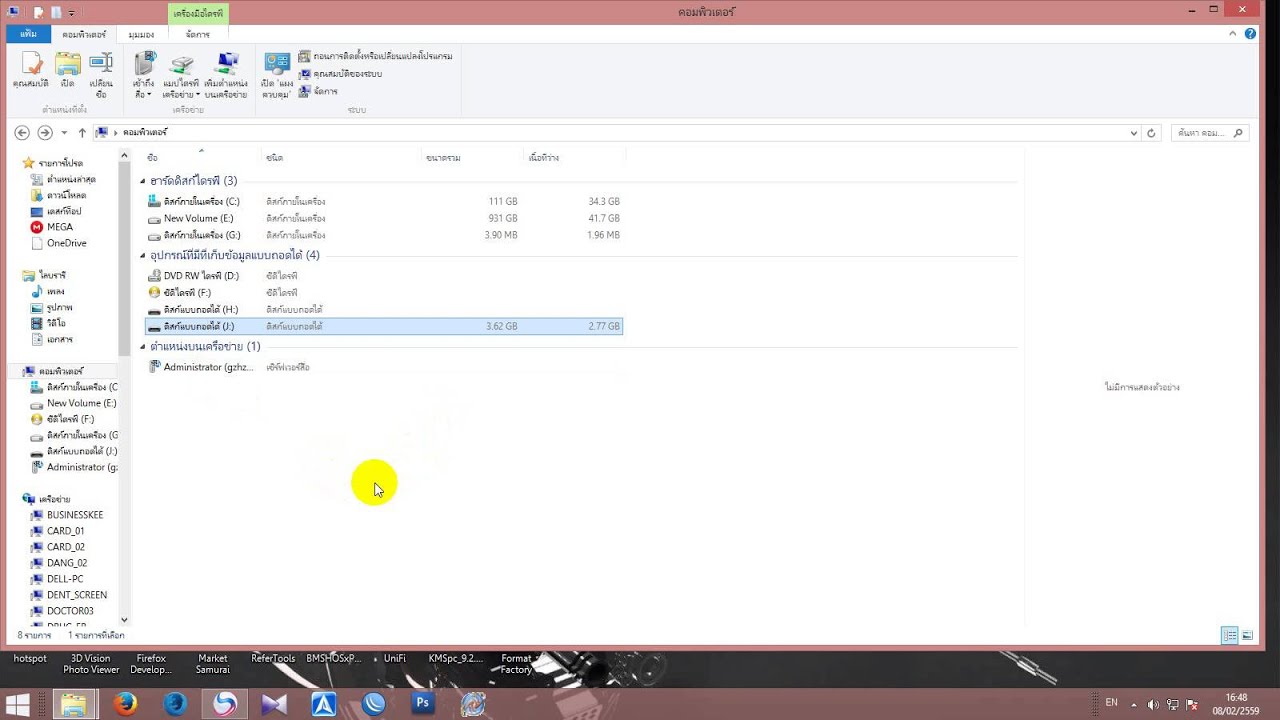Open the File (แฟ้ม) tab

pyautogui.click(x=28, y=34)
